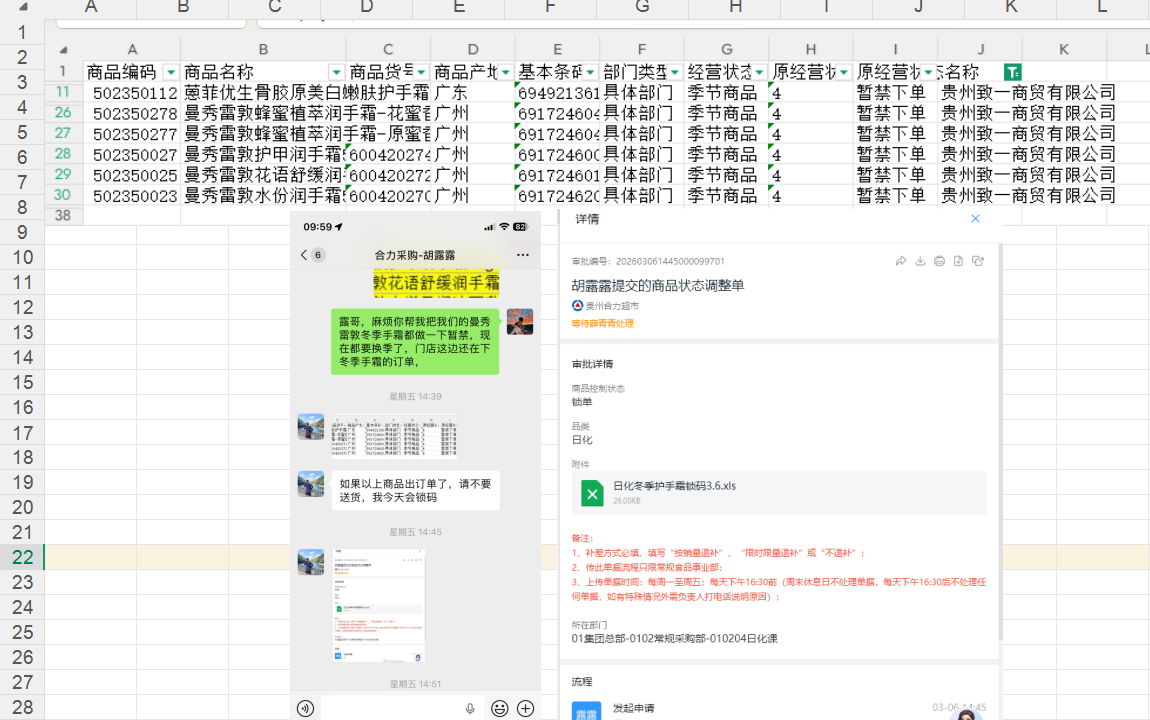Tap the microphone icon in message field
1150x720 pixels.
[470, 708]
